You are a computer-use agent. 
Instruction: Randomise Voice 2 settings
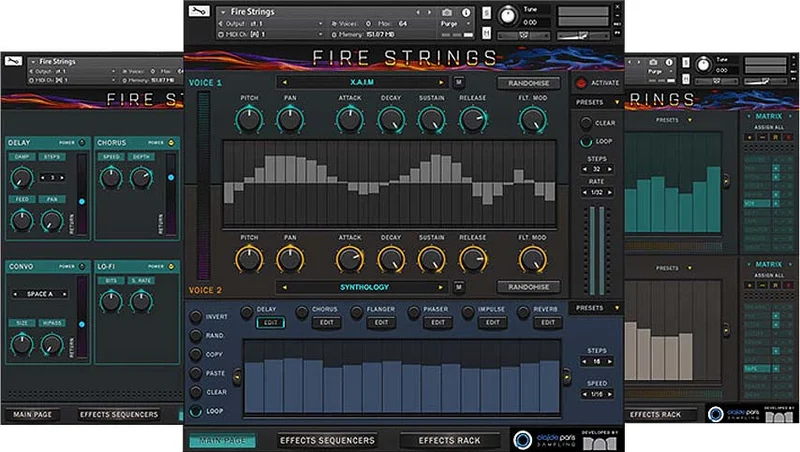point(529,287)
